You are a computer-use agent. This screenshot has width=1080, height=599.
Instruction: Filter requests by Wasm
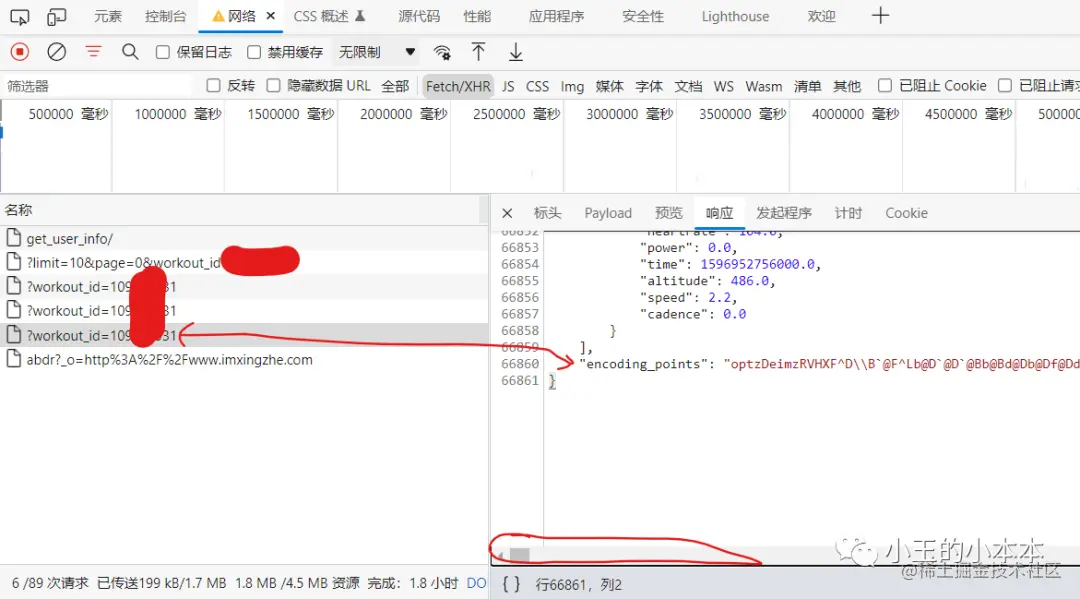[764, 86]
